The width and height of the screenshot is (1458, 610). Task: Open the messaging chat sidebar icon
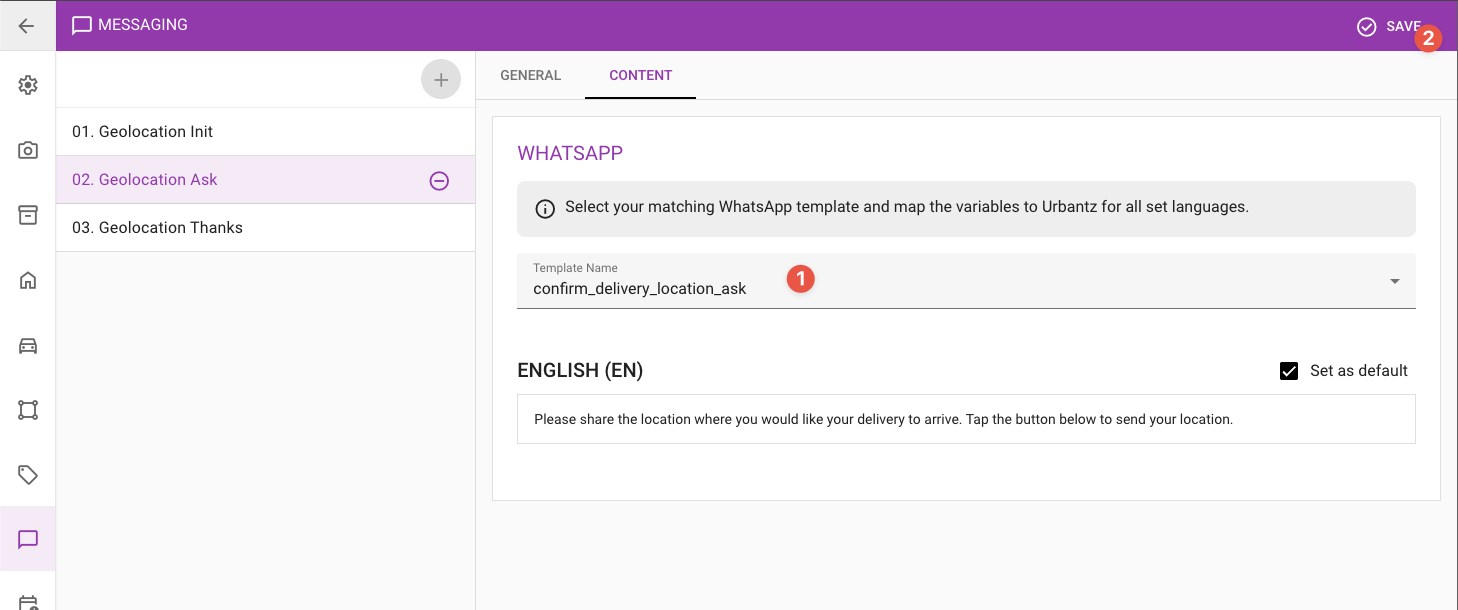pos(28,540)
